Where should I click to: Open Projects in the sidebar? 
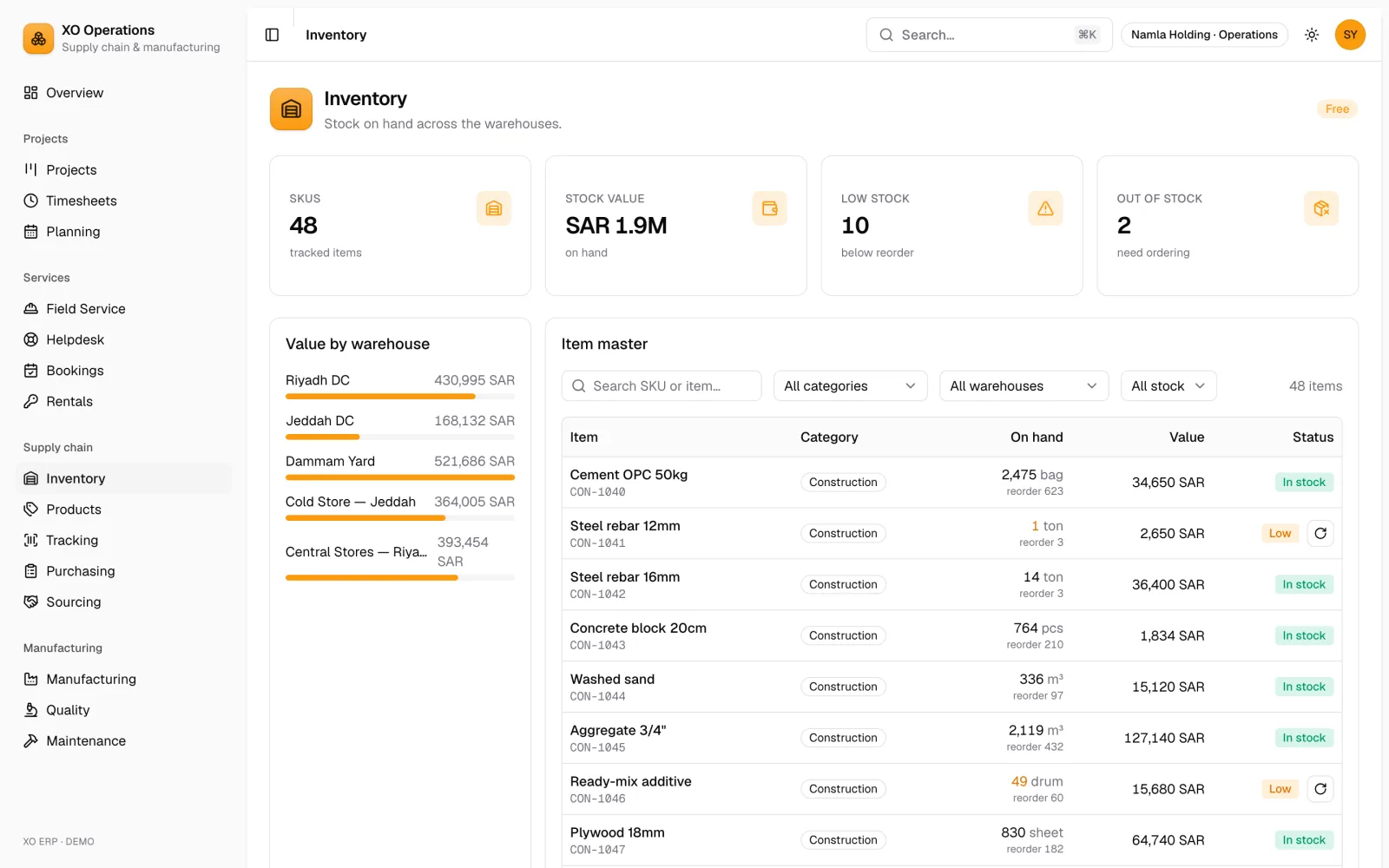(123, 170)
